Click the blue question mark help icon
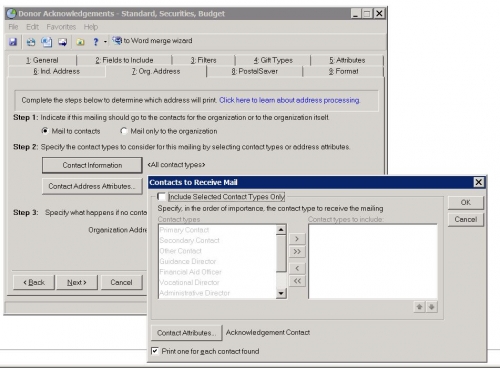 tap(96, 42)
